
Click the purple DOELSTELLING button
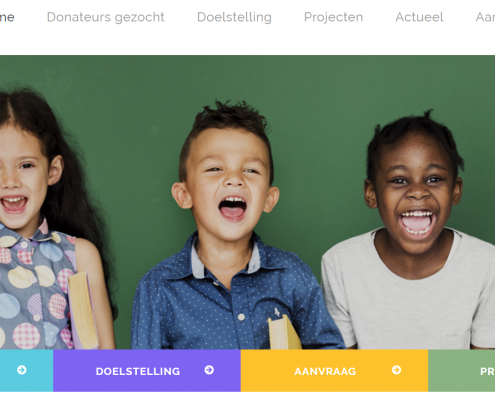(x=147, y=370)
